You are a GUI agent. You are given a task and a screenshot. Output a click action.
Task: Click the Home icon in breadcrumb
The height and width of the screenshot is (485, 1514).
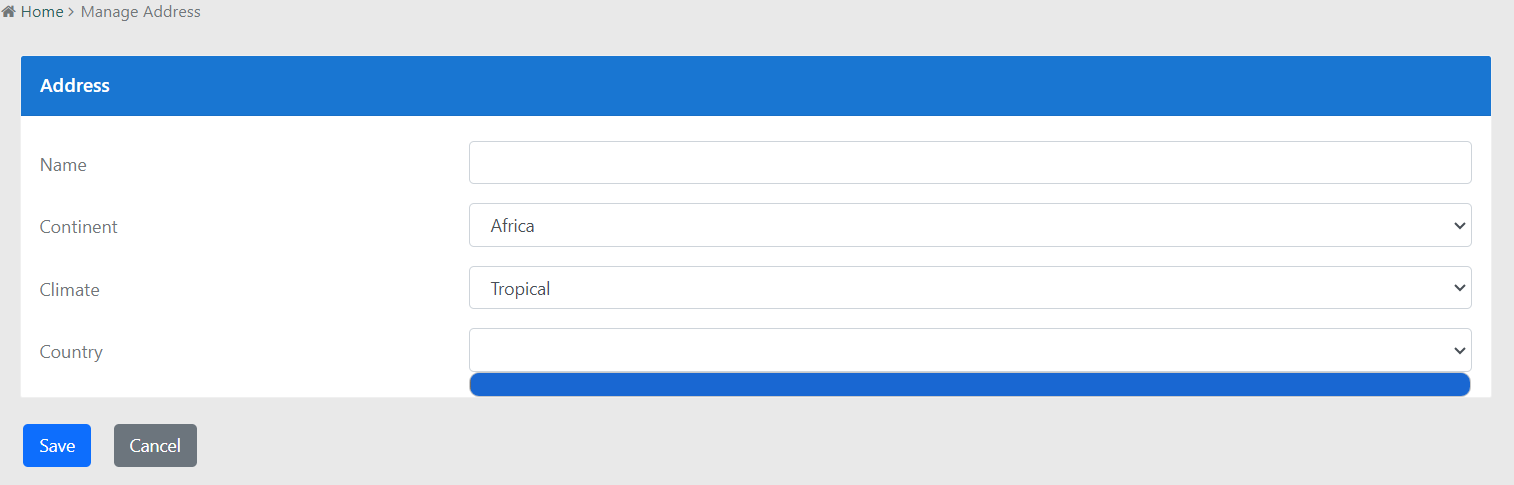[x=9, y=12]
